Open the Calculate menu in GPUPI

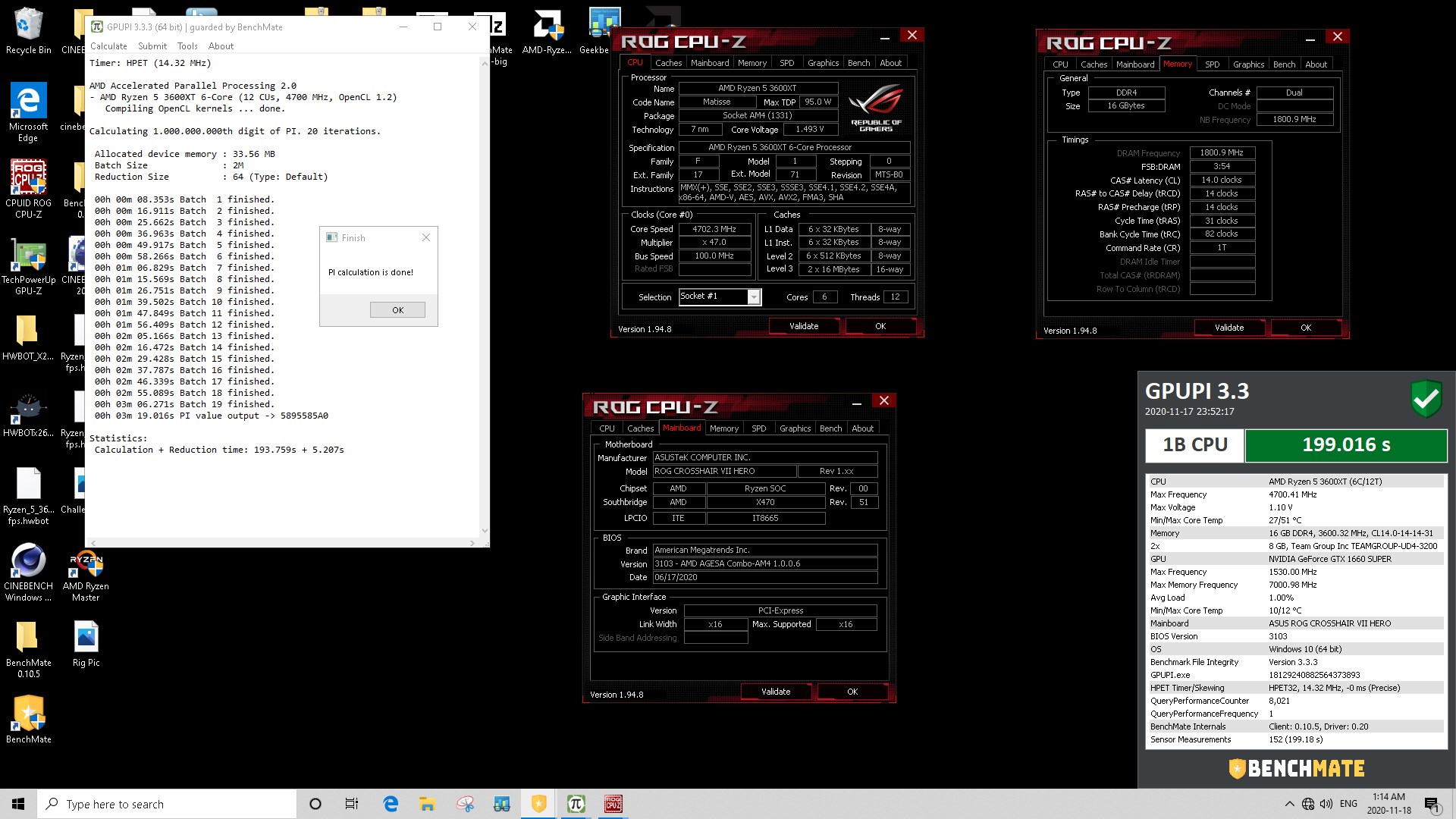click(108, 46)
